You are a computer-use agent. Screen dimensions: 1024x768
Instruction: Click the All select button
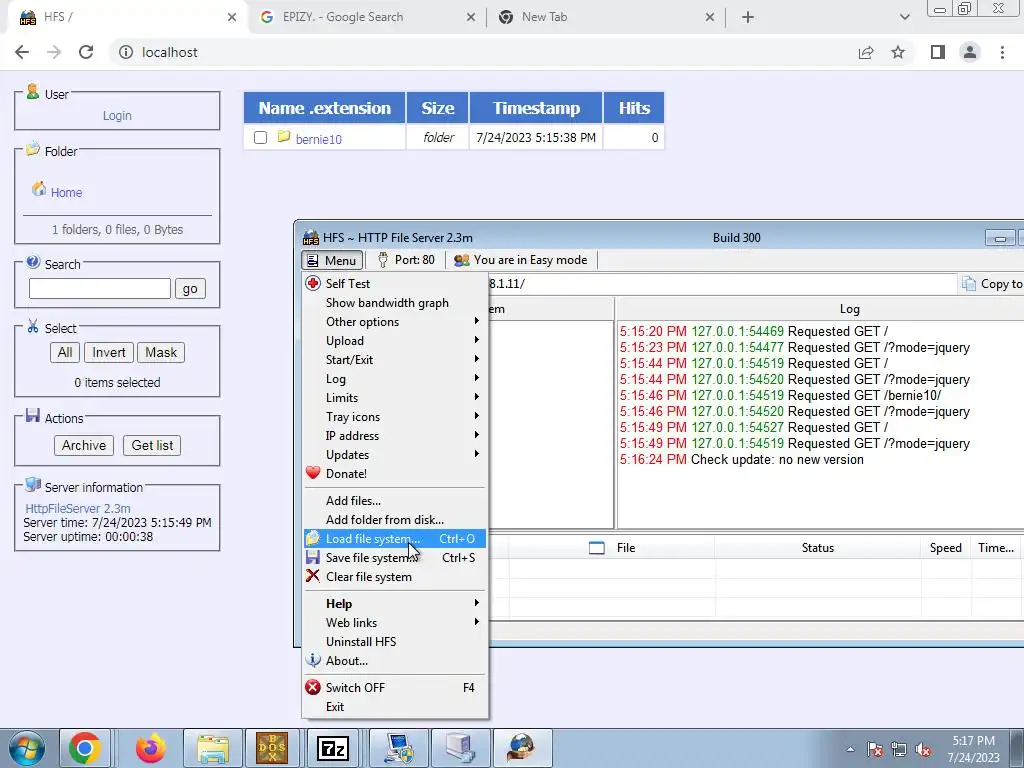pos(65,353)
